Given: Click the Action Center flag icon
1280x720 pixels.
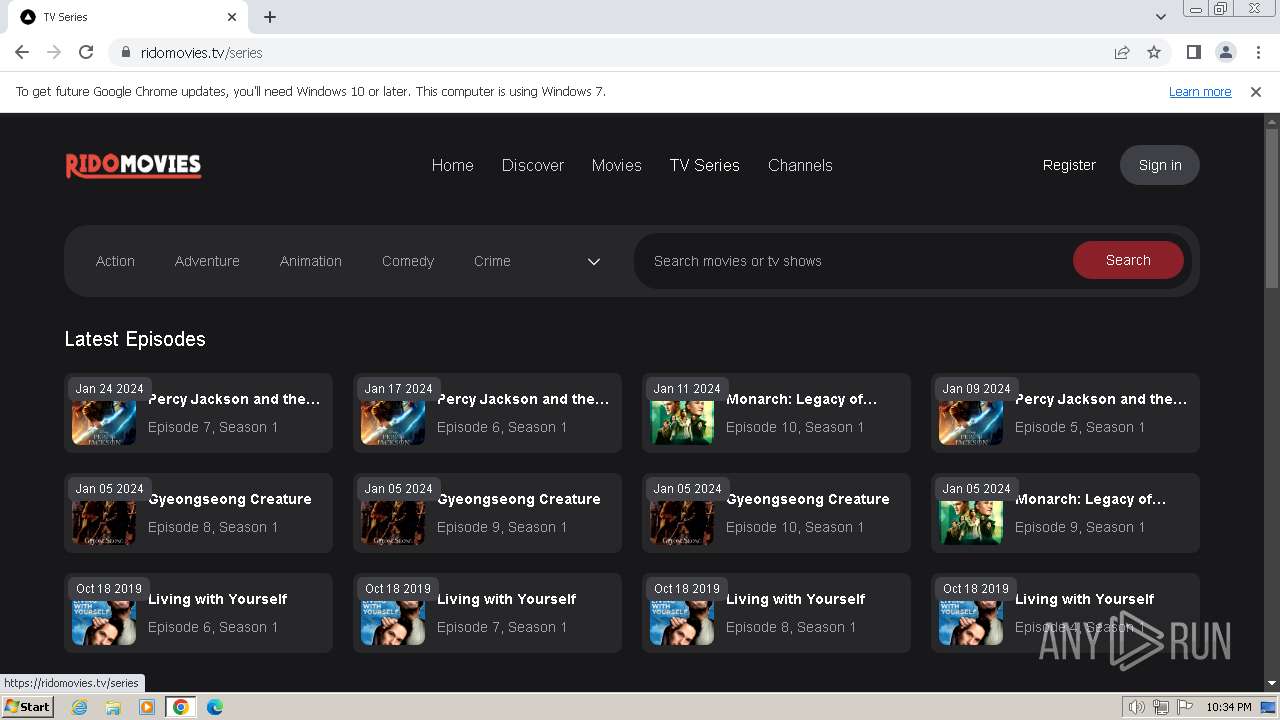Looking at the screenshot, I should coord(1185,707).
